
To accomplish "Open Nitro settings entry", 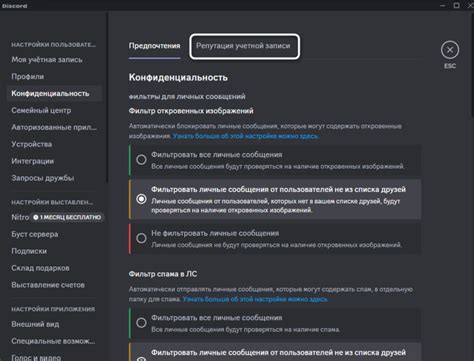I will (x=20, y=217).
